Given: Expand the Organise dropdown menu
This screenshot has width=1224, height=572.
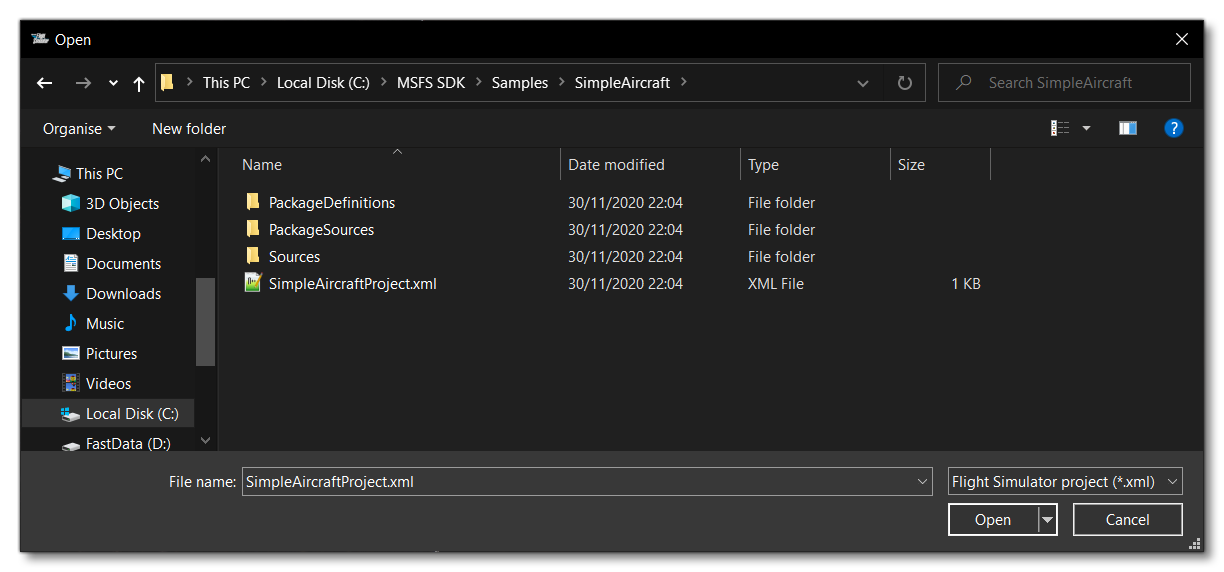Looking at the screenshot, I should tap(79, 129).
